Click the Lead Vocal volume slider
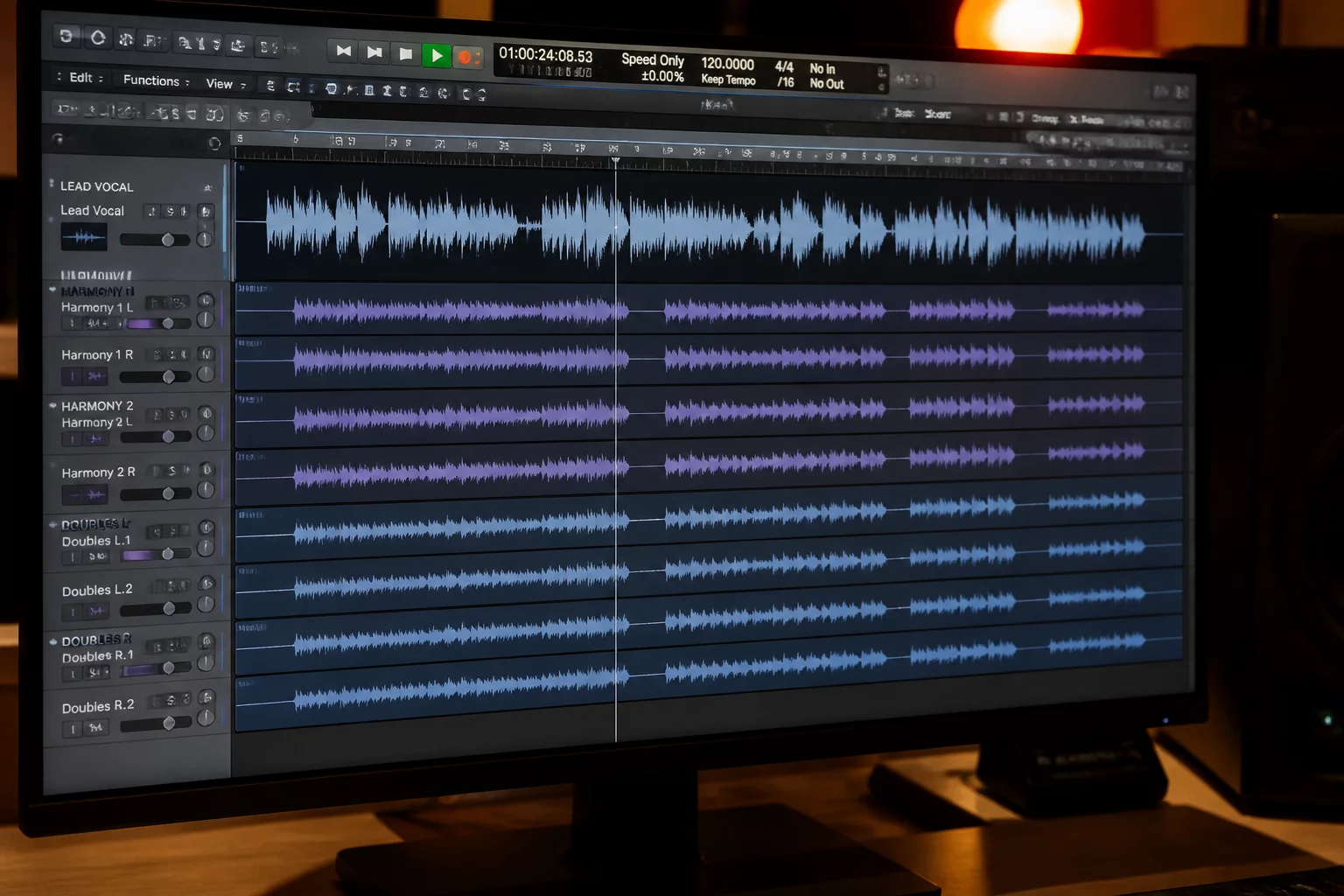 155,240
